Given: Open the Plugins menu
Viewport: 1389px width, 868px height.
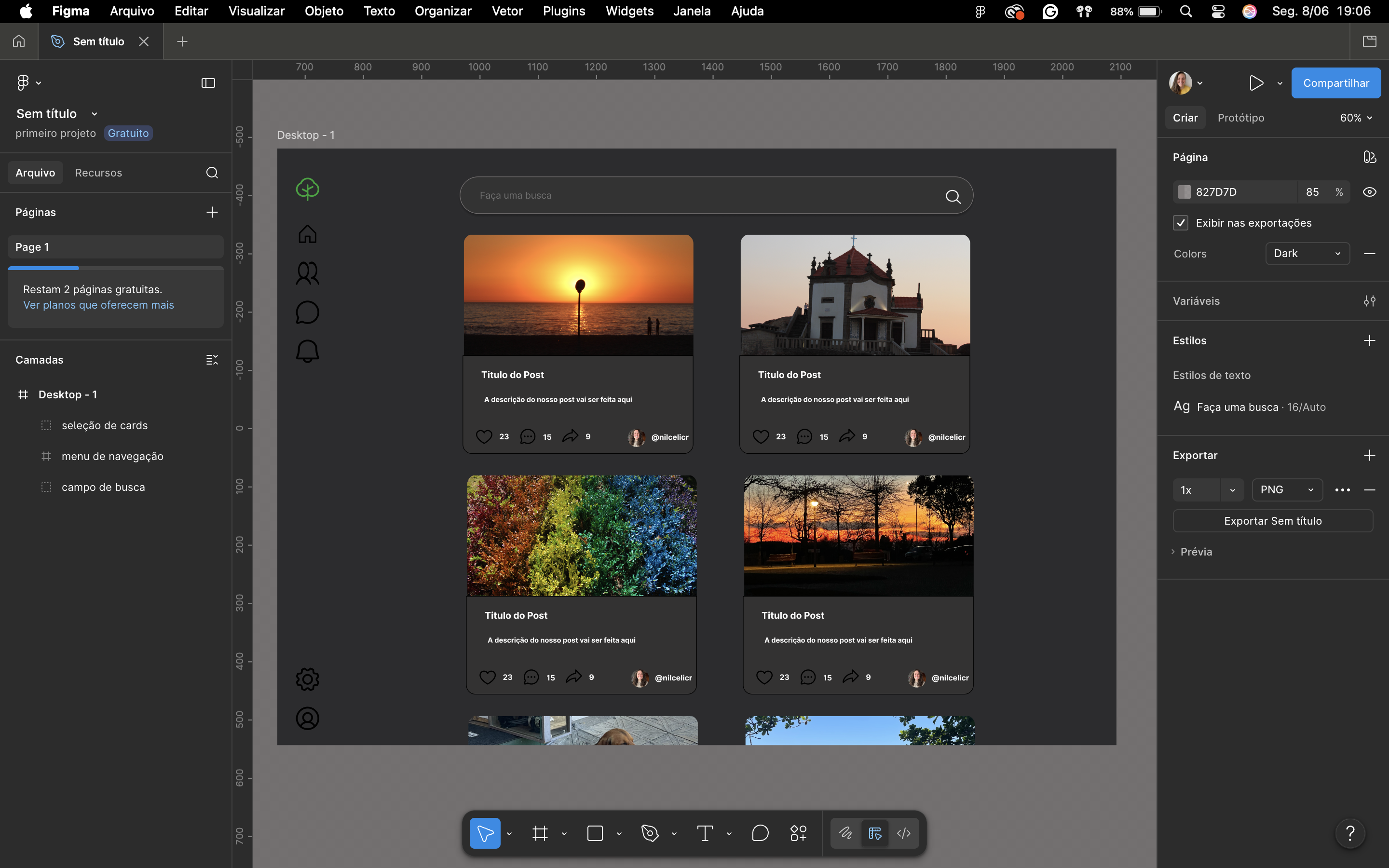Looking at the screenshot, I should (564, 11).
